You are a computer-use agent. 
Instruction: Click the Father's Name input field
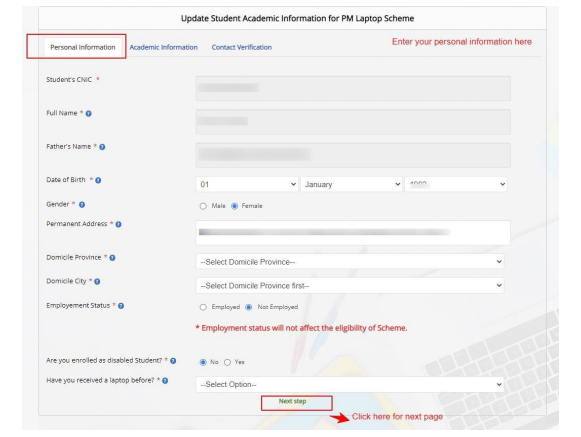click(x=353, y=155)
